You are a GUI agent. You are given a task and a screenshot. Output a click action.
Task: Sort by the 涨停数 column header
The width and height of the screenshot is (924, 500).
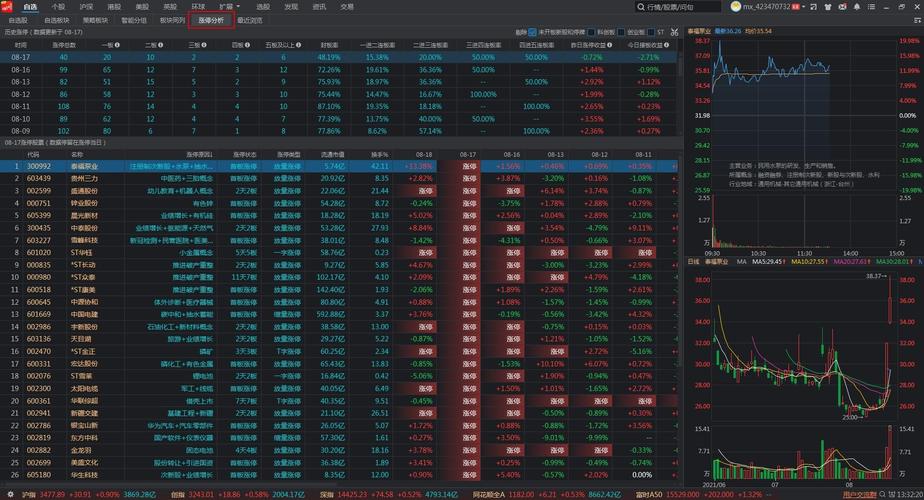64,45
